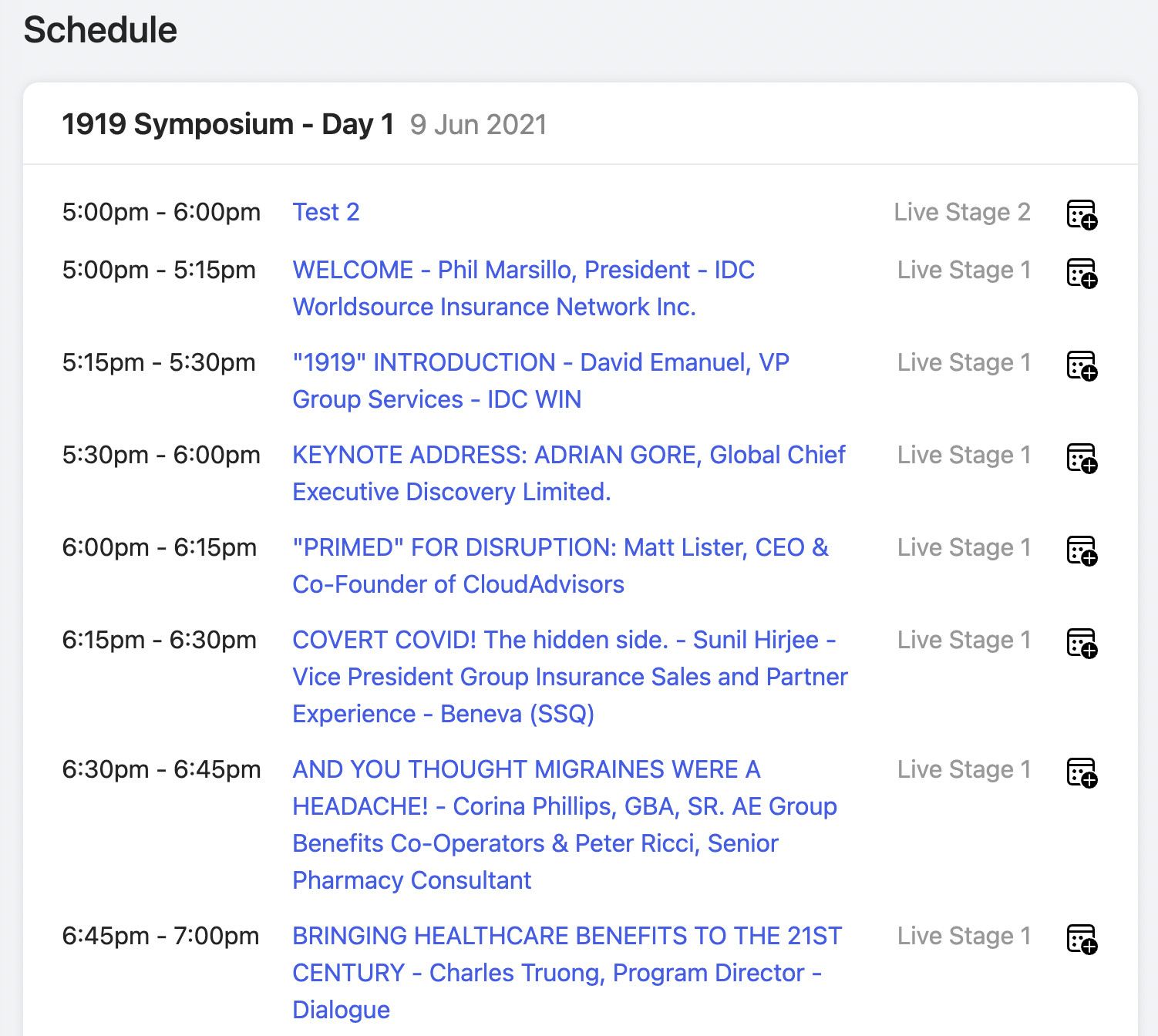This screenshot has height=1036, width=1158.
Task: Open the Test 2 session link
Action: pos(326,212)
